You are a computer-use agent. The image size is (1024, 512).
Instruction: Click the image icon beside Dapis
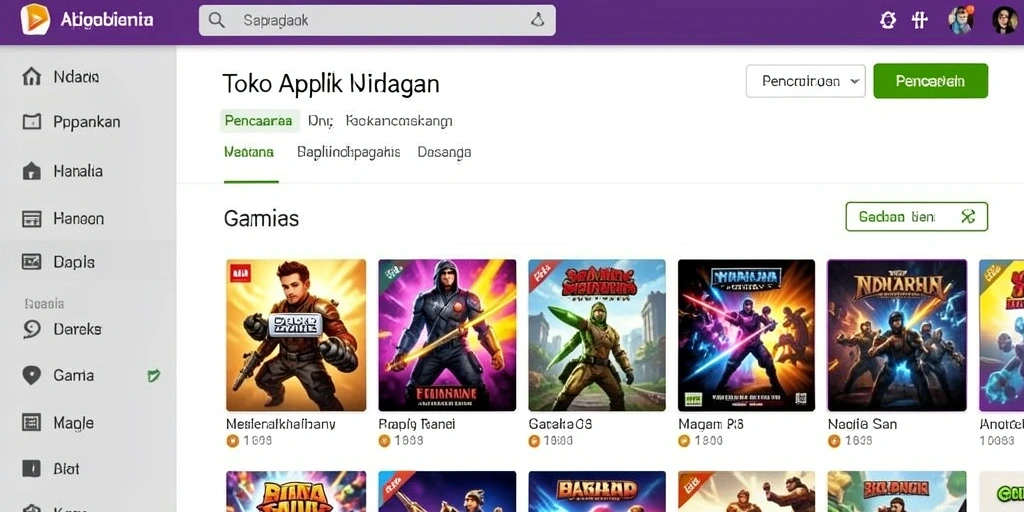click(31, 262)
